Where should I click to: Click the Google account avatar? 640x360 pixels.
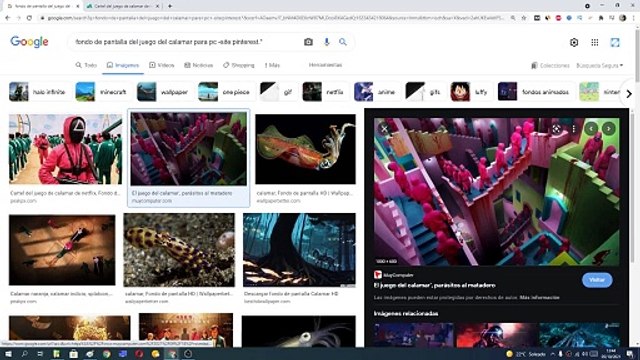pos(615,42)
